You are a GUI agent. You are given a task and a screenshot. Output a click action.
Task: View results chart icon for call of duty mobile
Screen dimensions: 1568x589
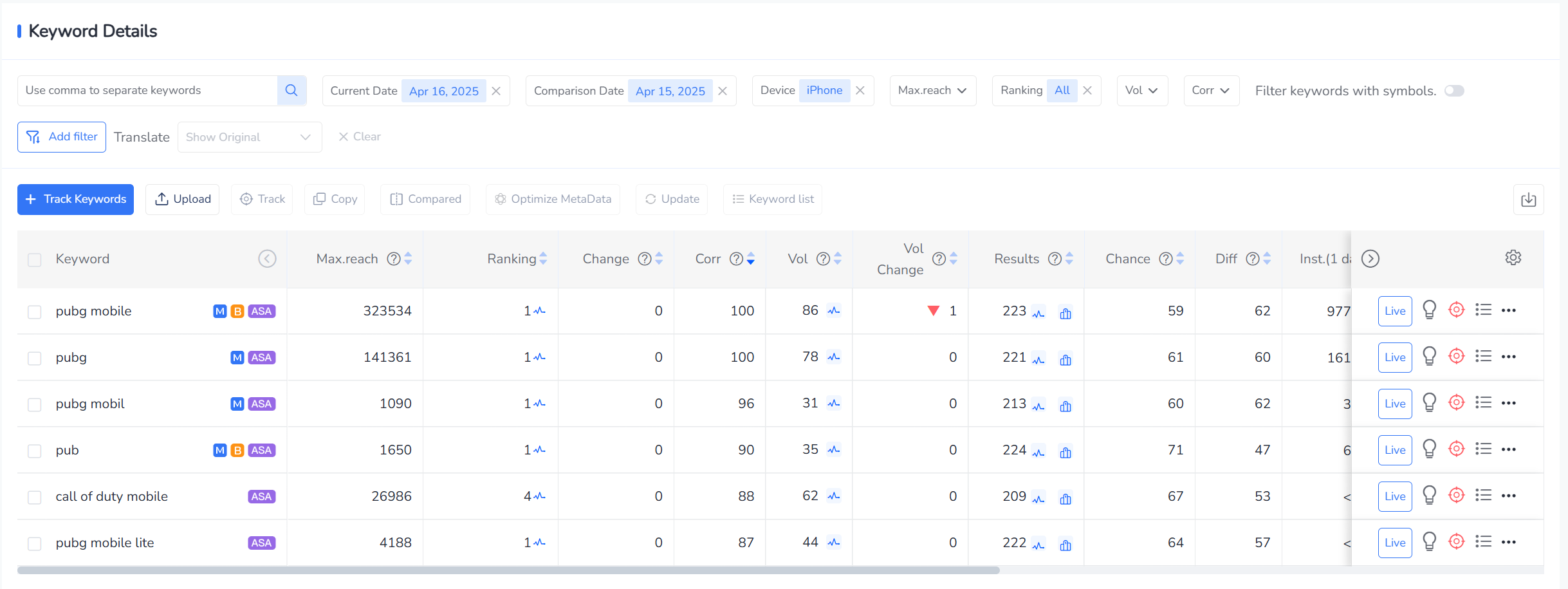click(x=1065, y=499)
